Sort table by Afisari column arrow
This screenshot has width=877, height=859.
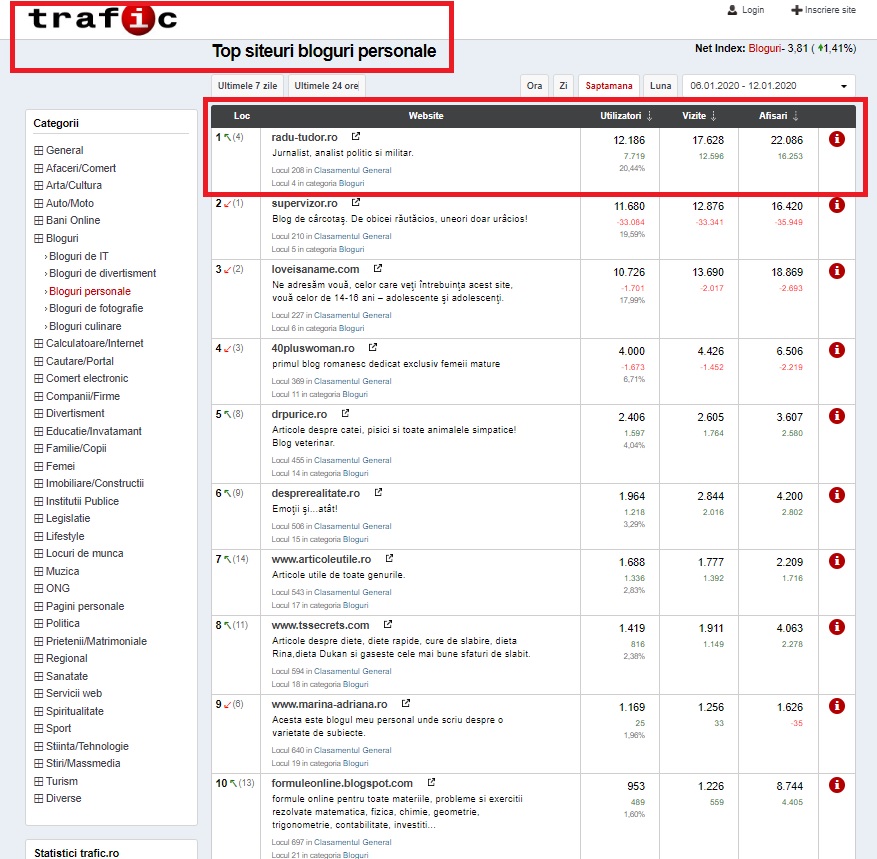pyautogui.click(x=796, y=116)
